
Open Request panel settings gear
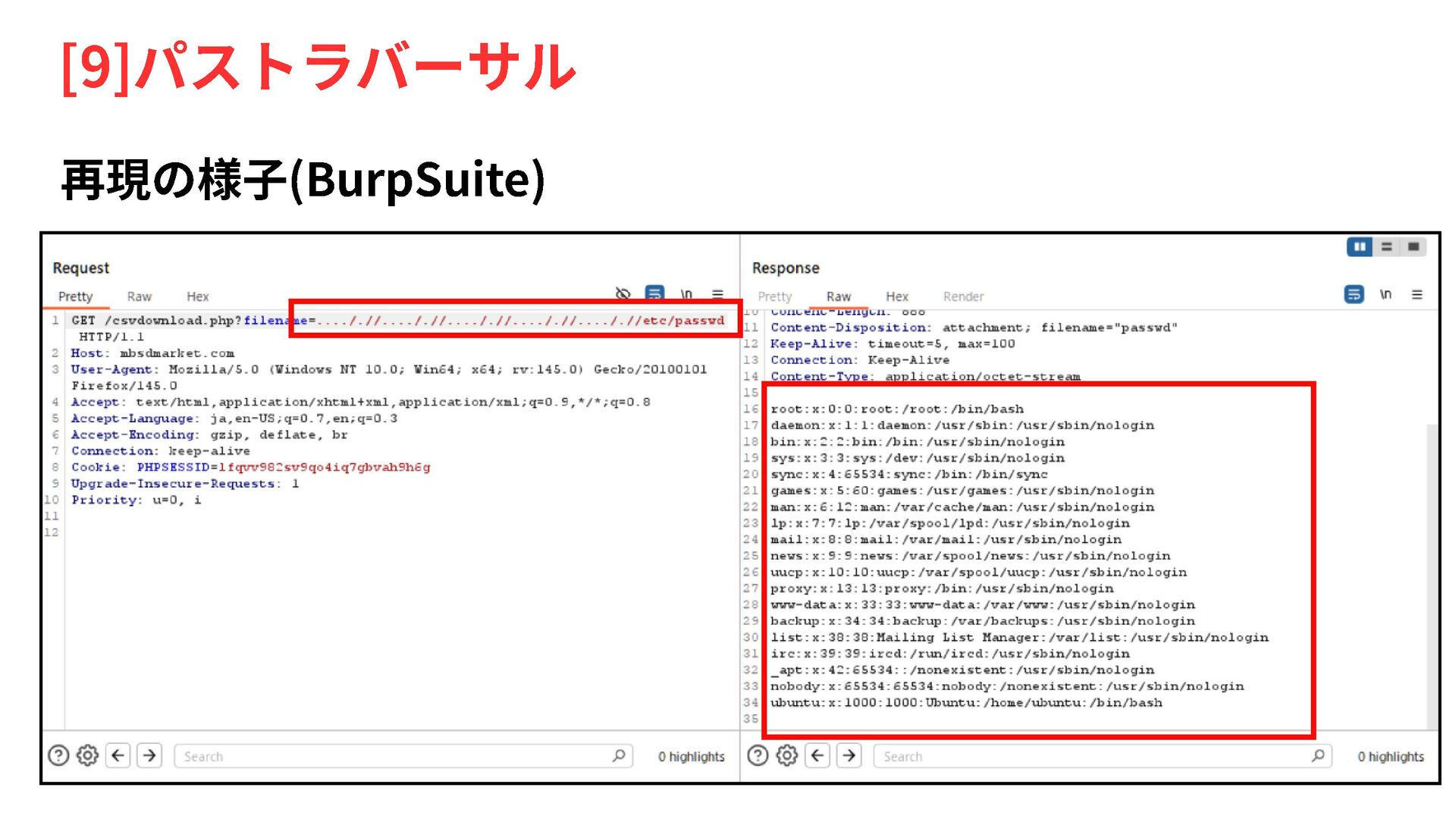88,755
